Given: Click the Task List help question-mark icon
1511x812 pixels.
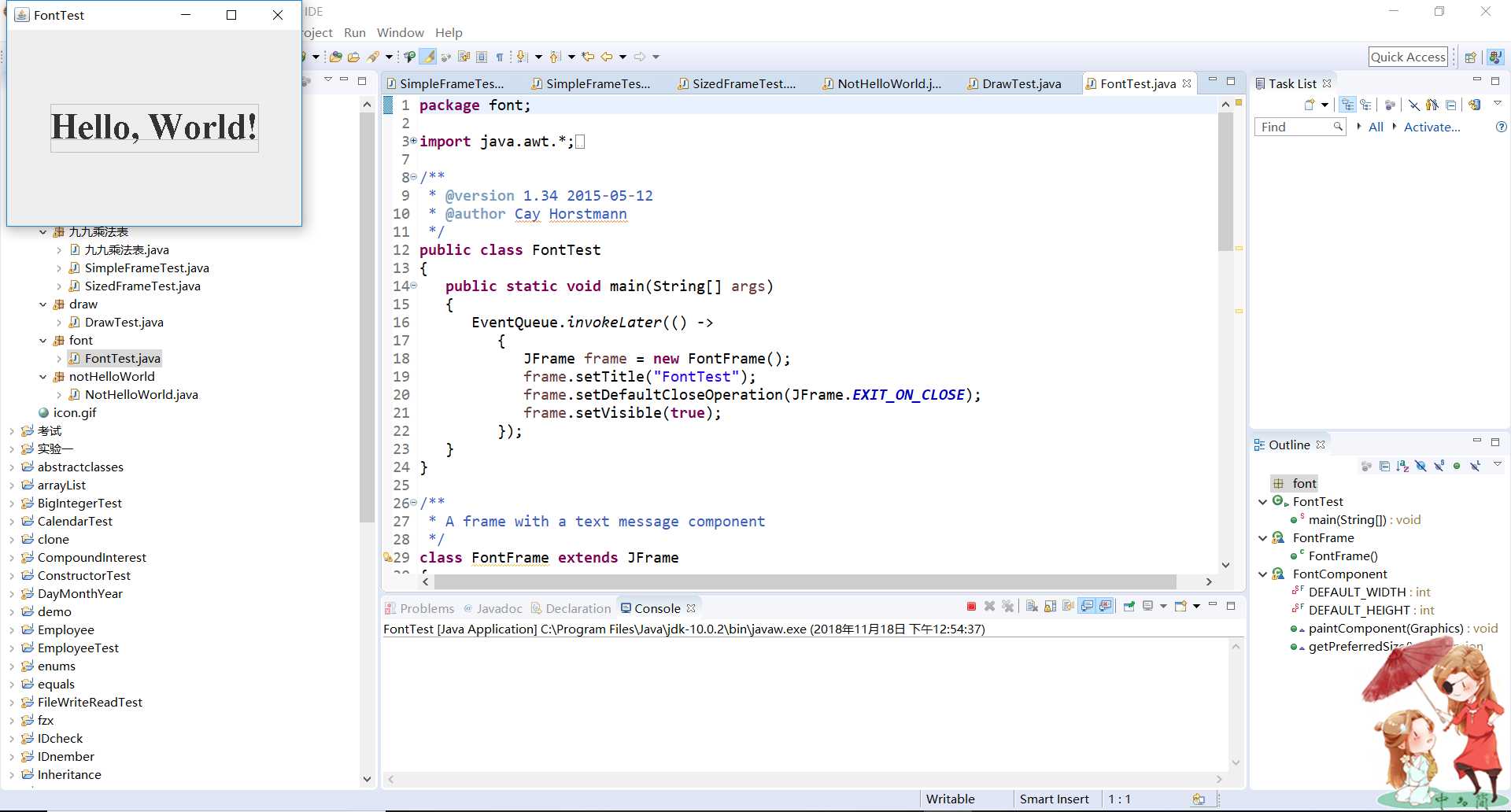Looking at the screenshot, I should [x=1501, y=127].
